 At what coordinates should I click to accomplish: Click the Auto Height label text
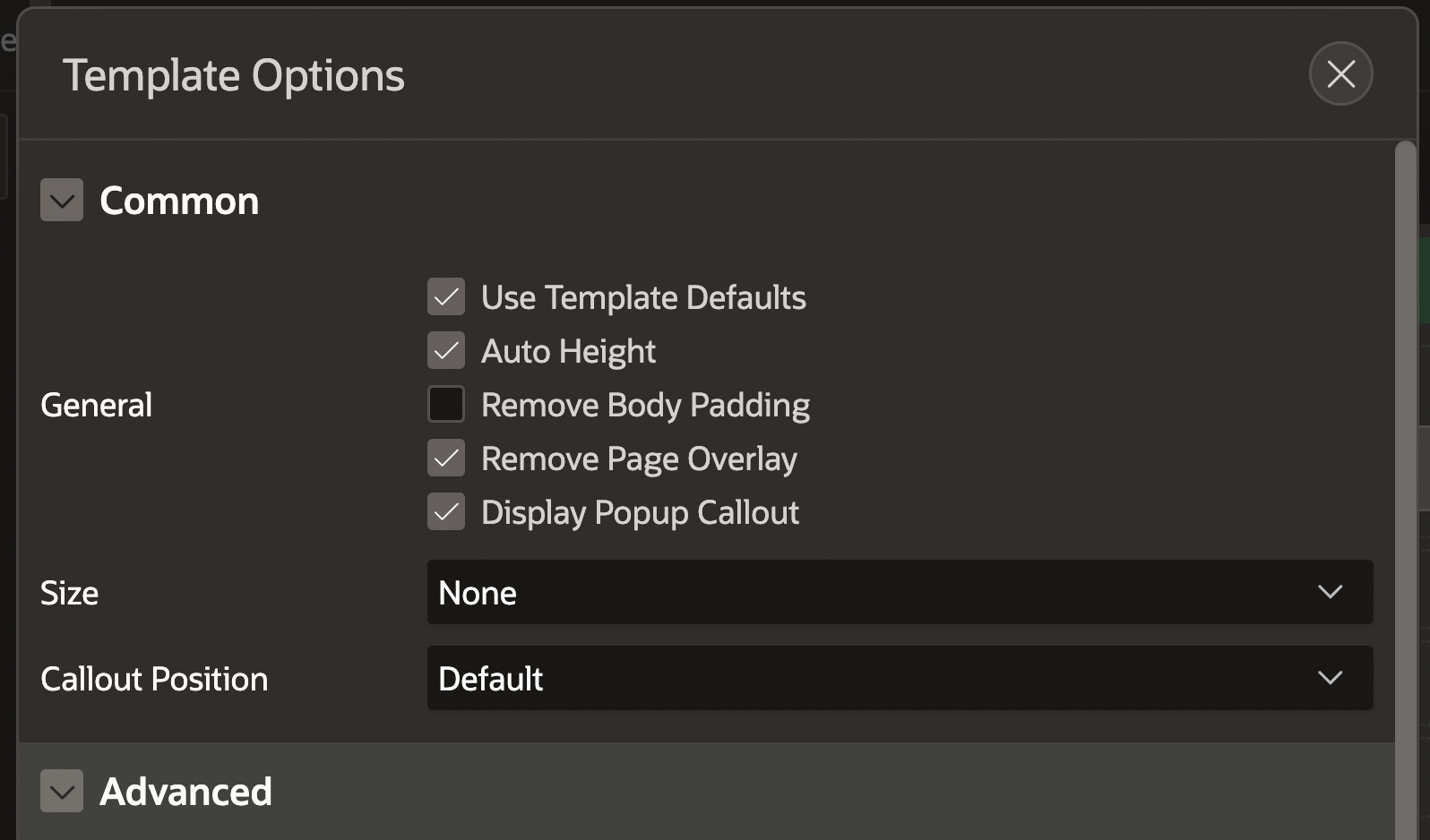568,351
